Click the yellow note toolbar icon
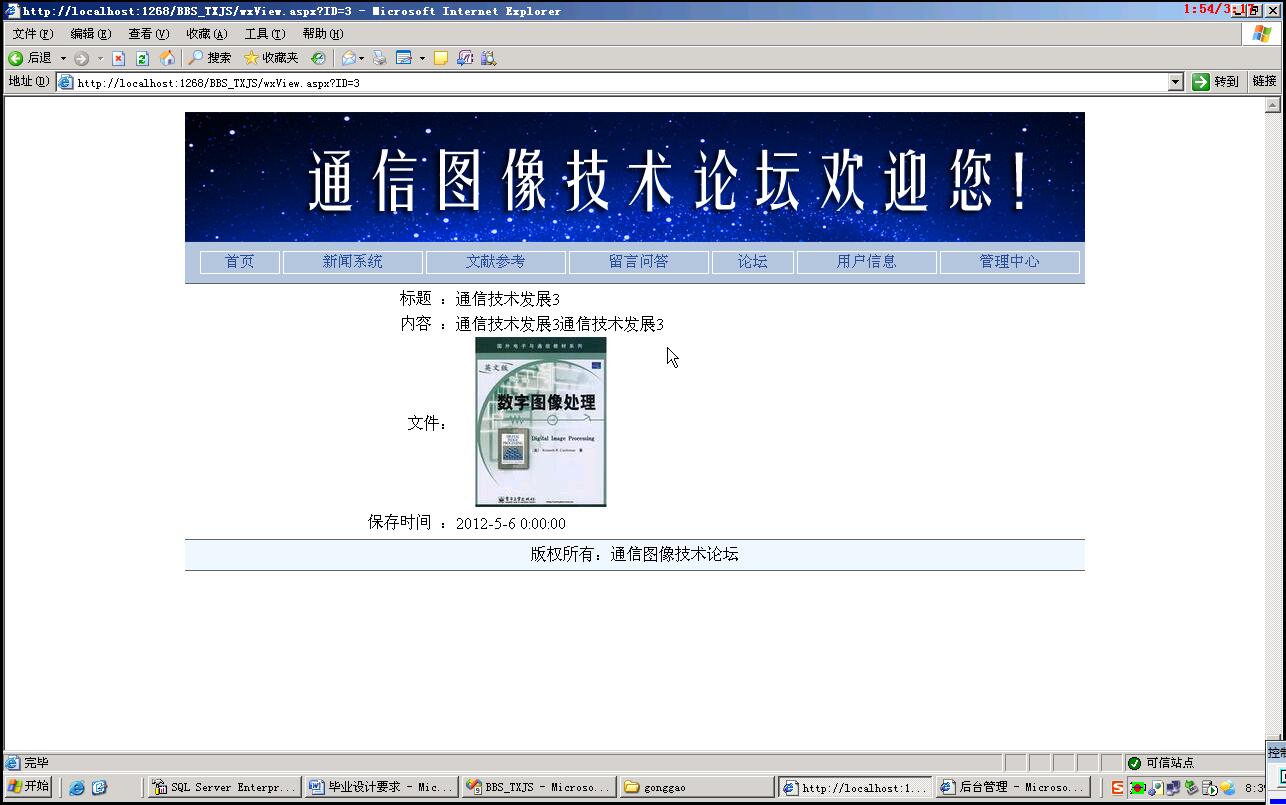 [440, 58]
